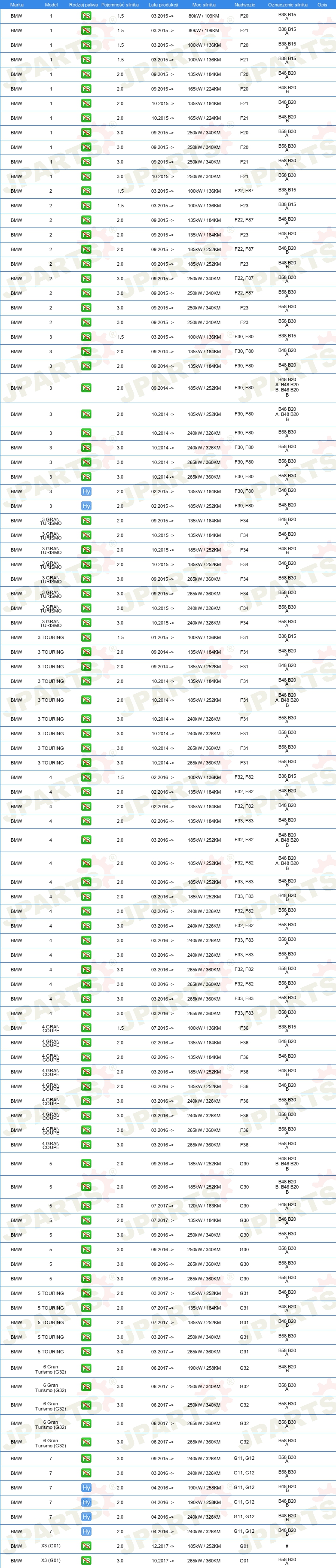Select the 01.2015 date in 3 Touring row
336x1568 pixels.
(x=162, y=637)
